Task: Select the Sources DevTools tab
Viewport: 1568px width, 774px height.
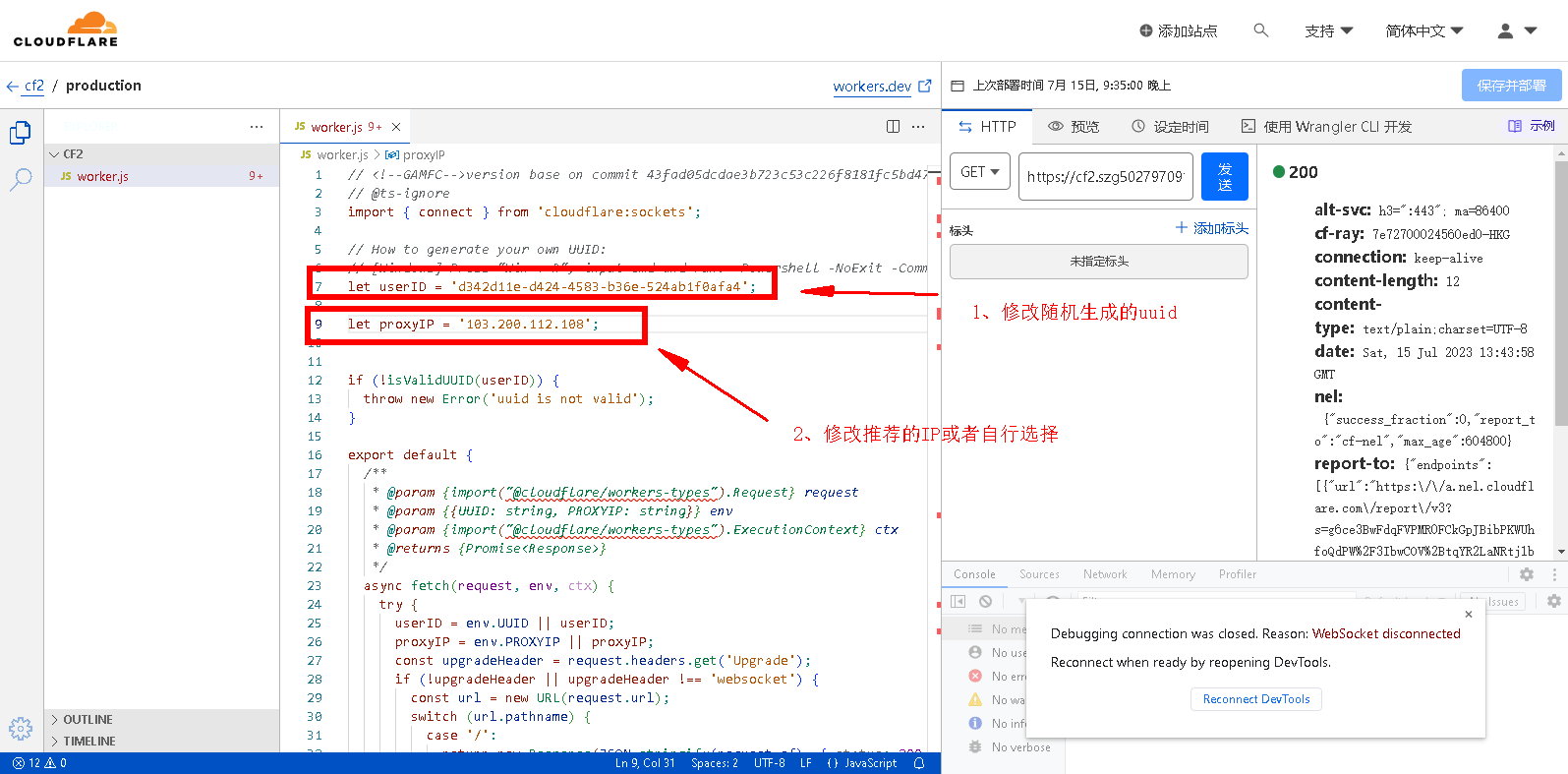Action: (1039, 574)
